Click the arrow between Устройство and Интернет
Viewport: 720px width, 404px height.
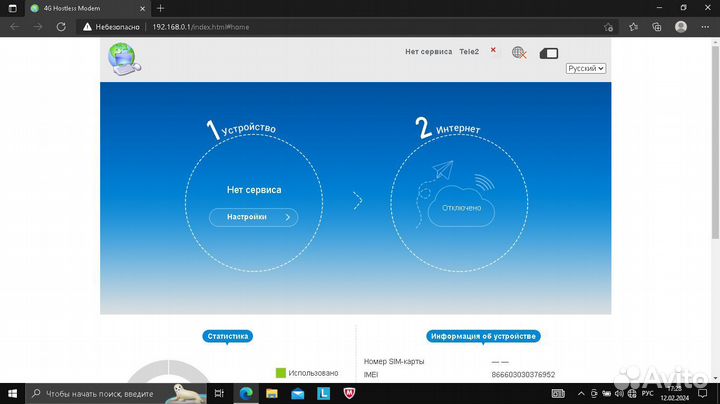(x=358, y=201)
